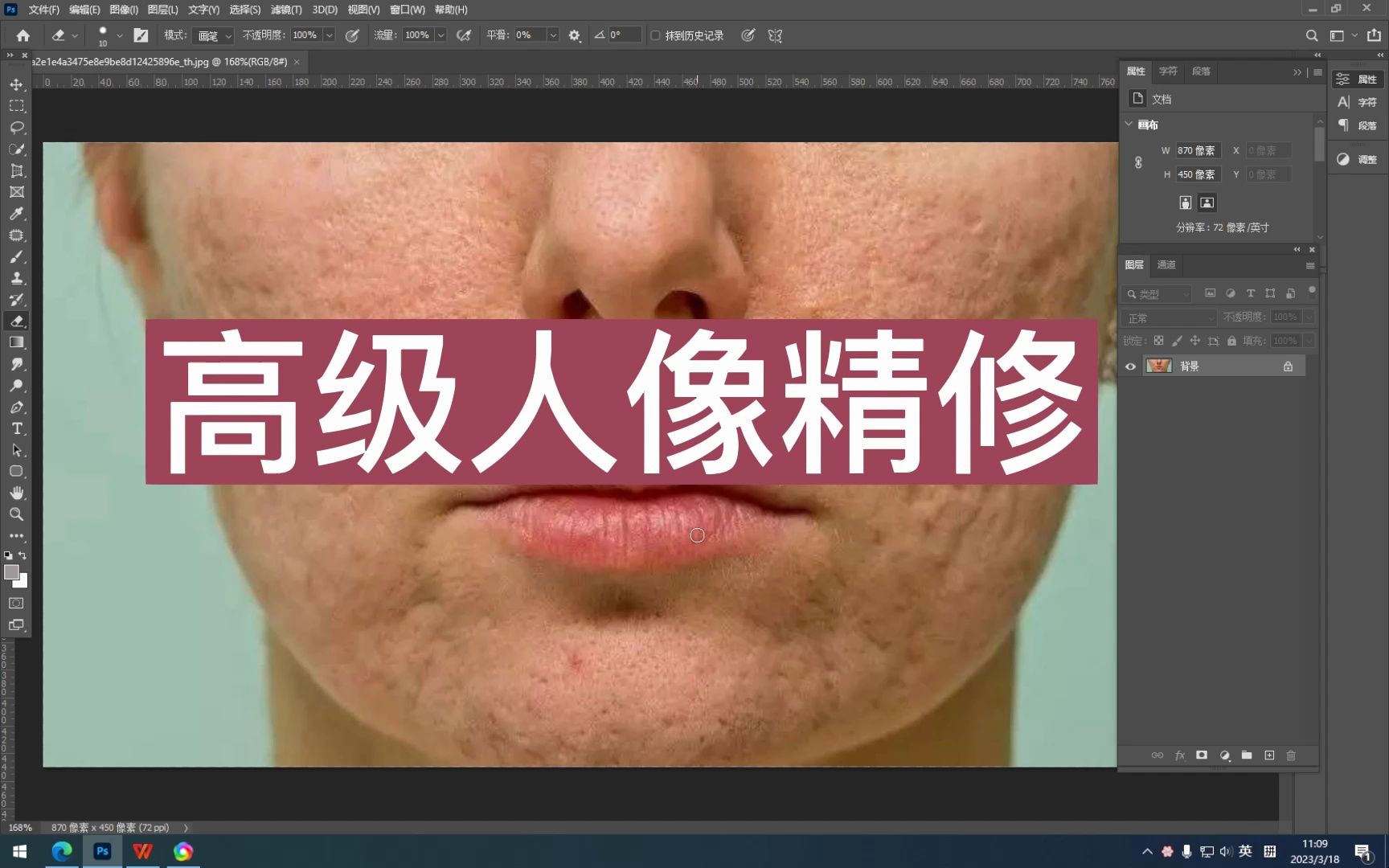Select the Horizontal Type tool
This screenshot has height=868, width=1389.
[17, 428]
